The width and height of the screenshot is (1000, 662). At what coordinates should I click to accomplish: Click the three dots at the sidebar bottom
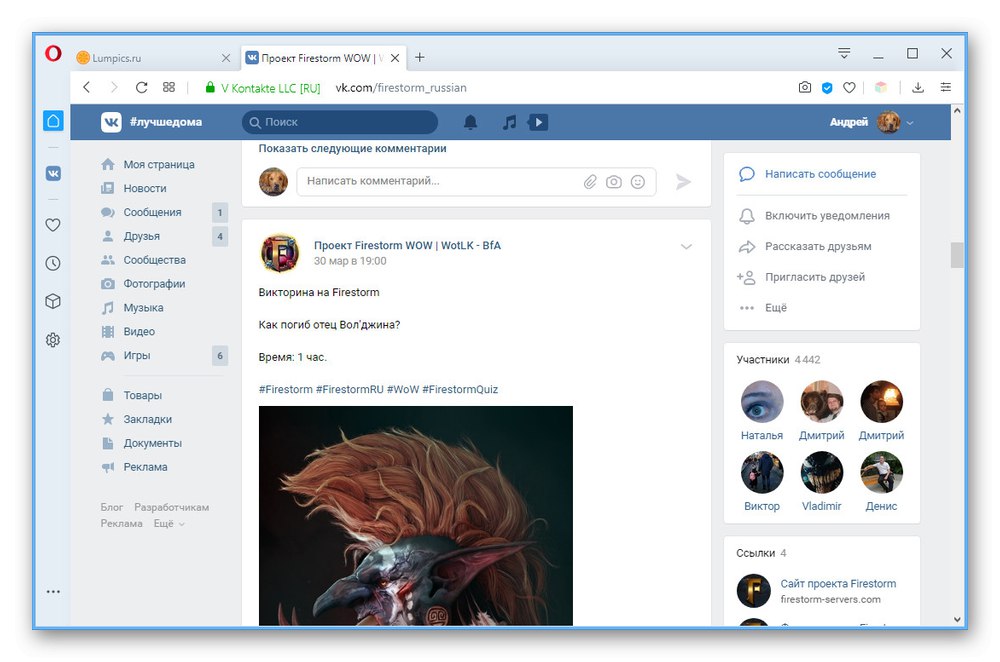coord(54,592)
